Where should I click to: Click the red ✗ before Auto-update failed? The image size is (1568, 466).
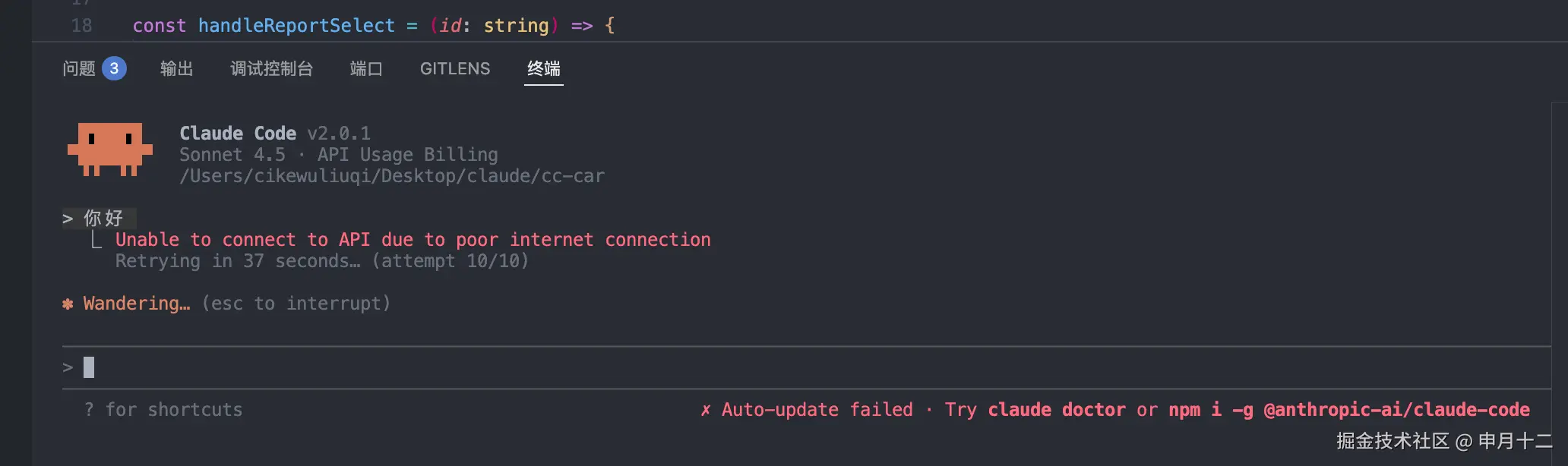tap(705, 410)
